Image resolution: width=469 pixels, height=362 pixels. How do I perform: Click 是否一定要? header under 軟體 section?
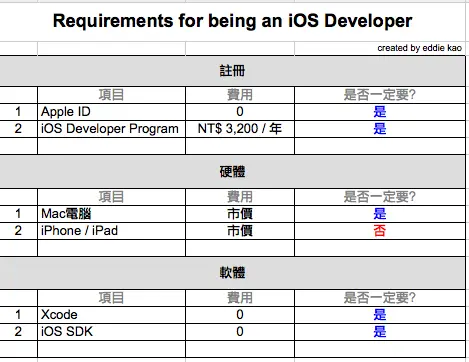coord(380,298)
